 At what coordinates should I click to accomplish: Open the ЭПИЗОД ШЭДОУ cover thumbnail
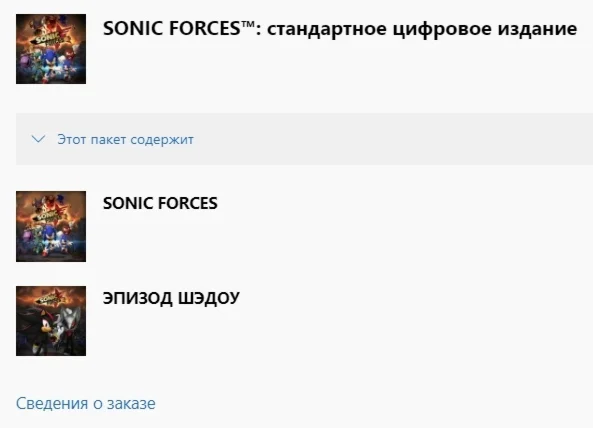tap(51, 321)
